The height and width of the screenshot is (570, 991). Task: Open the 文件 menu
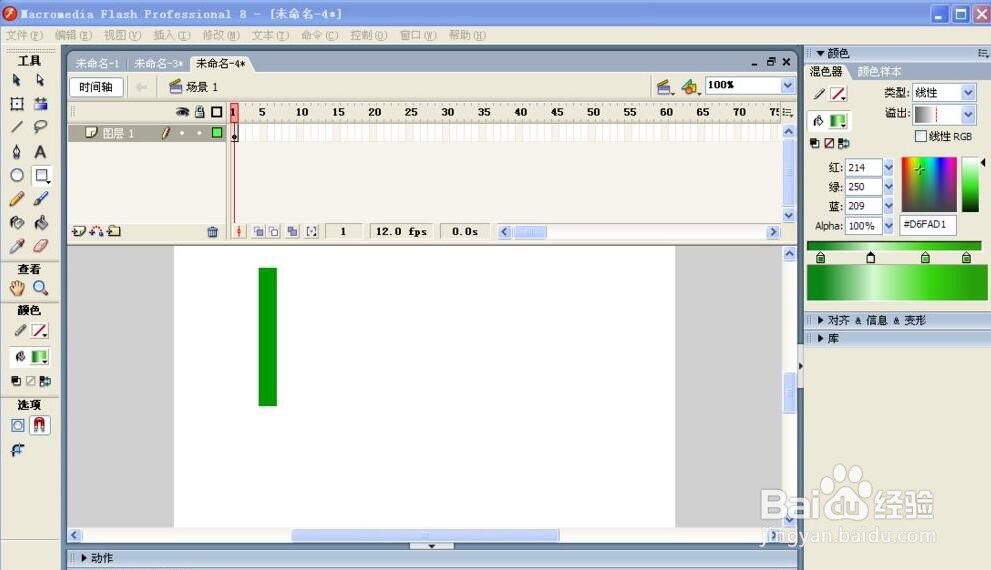click(24, 35)
